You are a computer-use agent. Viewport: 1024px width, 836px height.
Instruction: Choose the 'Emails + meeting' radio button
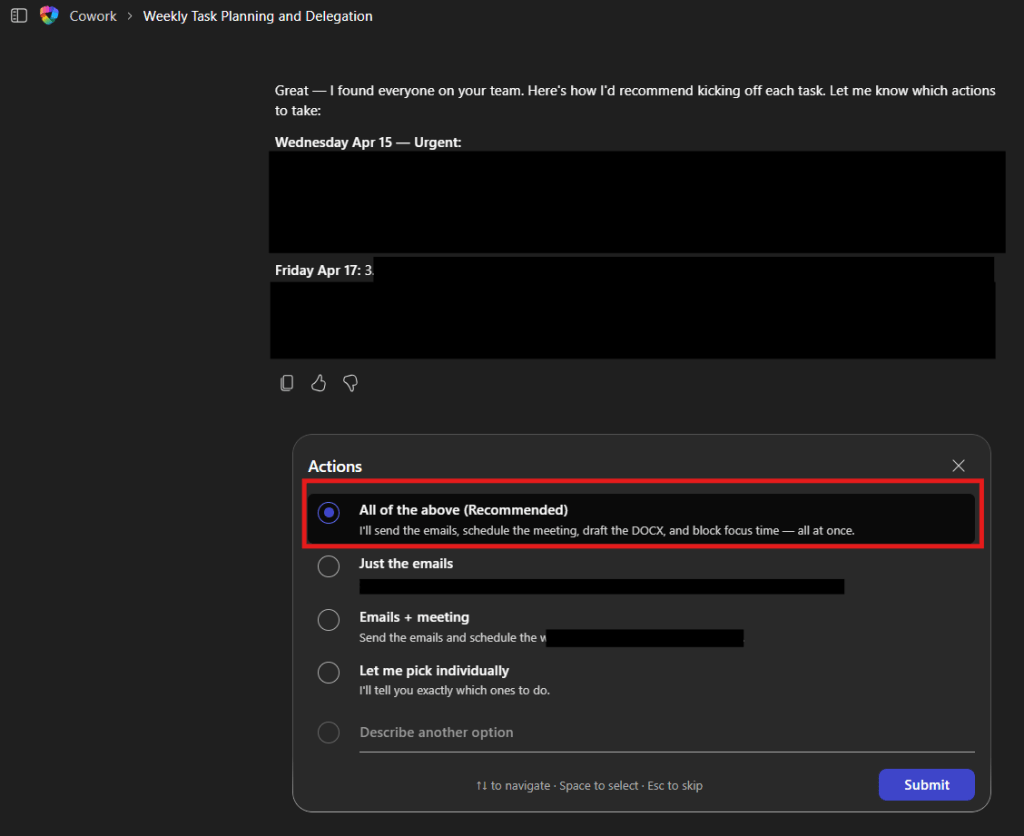[x=328, y=620]
